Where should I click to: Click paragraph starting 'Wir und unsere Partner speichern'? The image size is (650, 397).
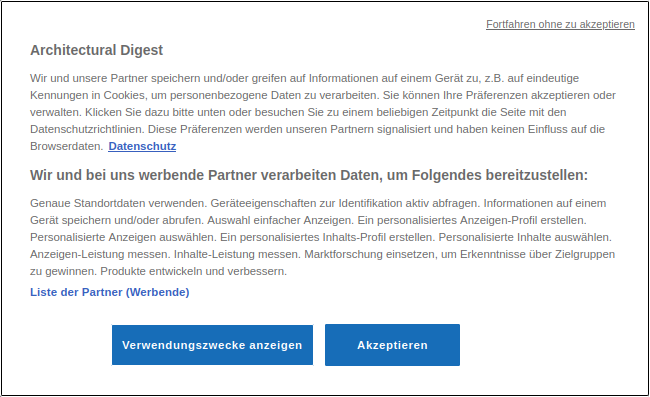point(323,112)
